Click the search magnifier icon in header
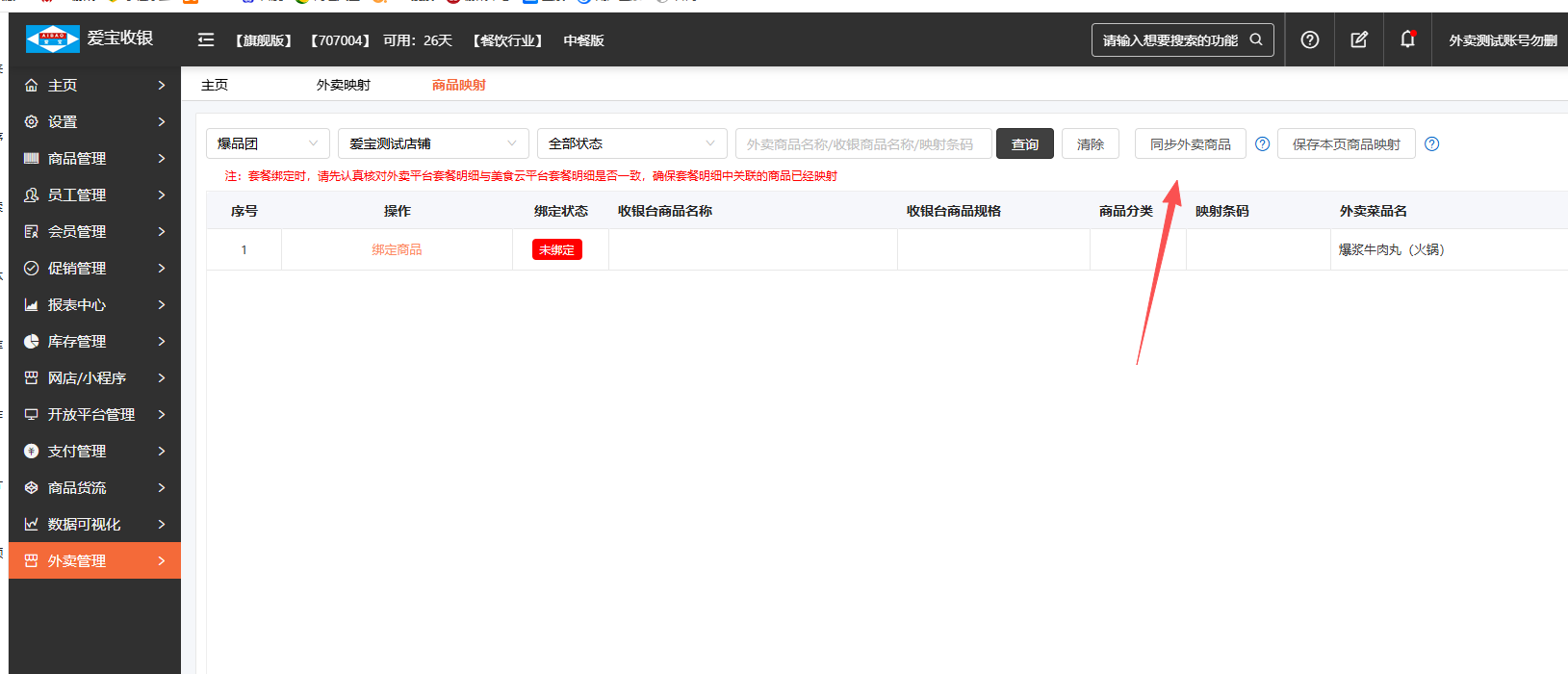Screen dimensions: 1568x674 pyautogui.click(x=1256, y=39)
